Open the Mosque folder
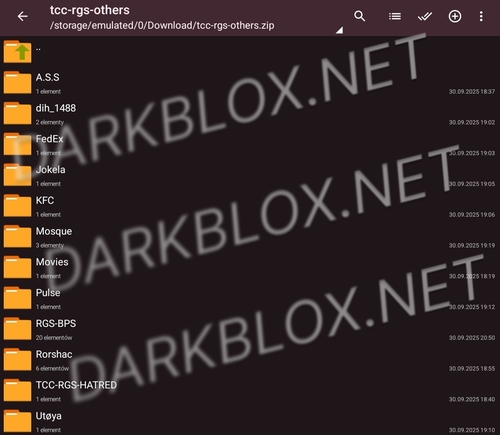The width and height of the screenshot is (500, 435). click(x=250, y=237)
